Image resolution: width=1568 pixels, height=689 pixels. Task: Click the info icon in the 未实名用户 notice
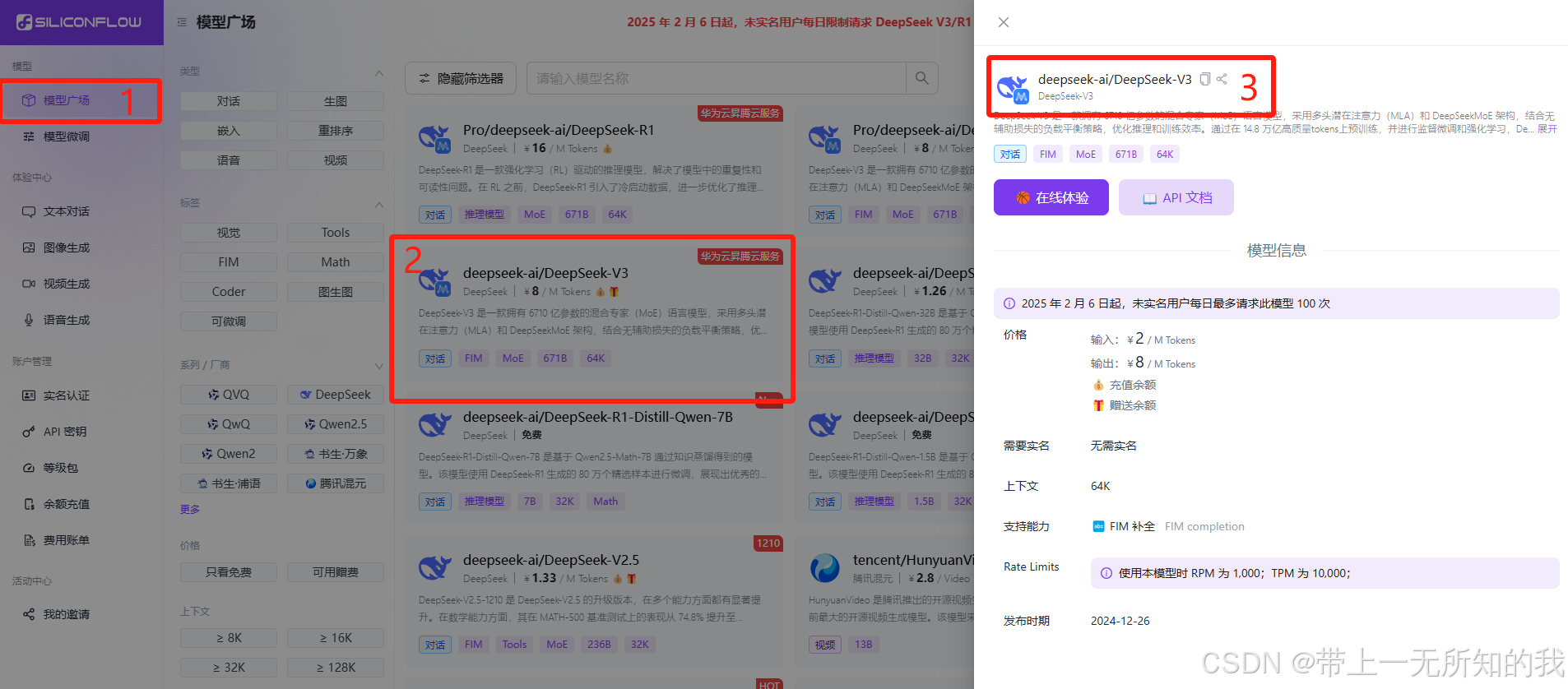(x=1009, y=303)
